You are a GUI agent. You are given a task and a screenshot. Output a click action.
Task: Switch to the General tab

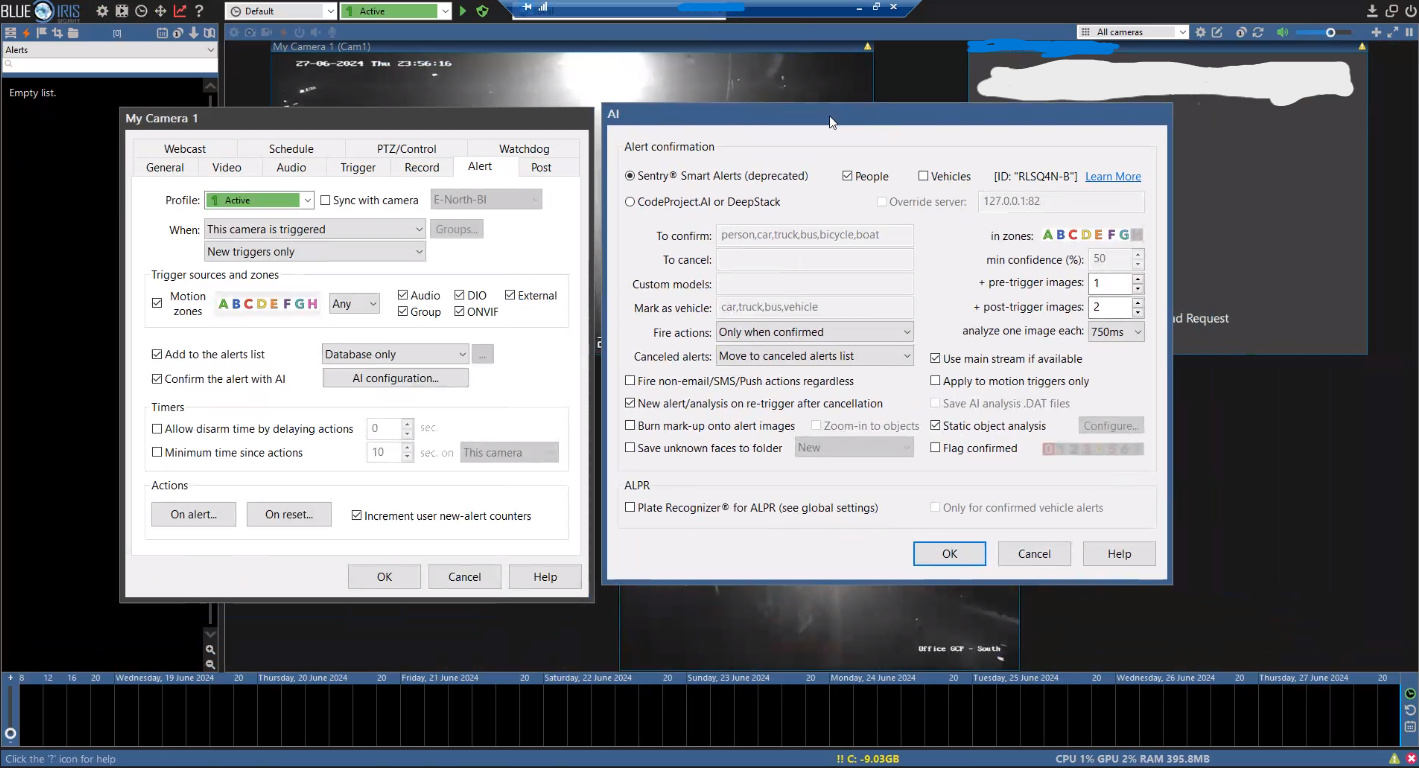click(165, 167)
